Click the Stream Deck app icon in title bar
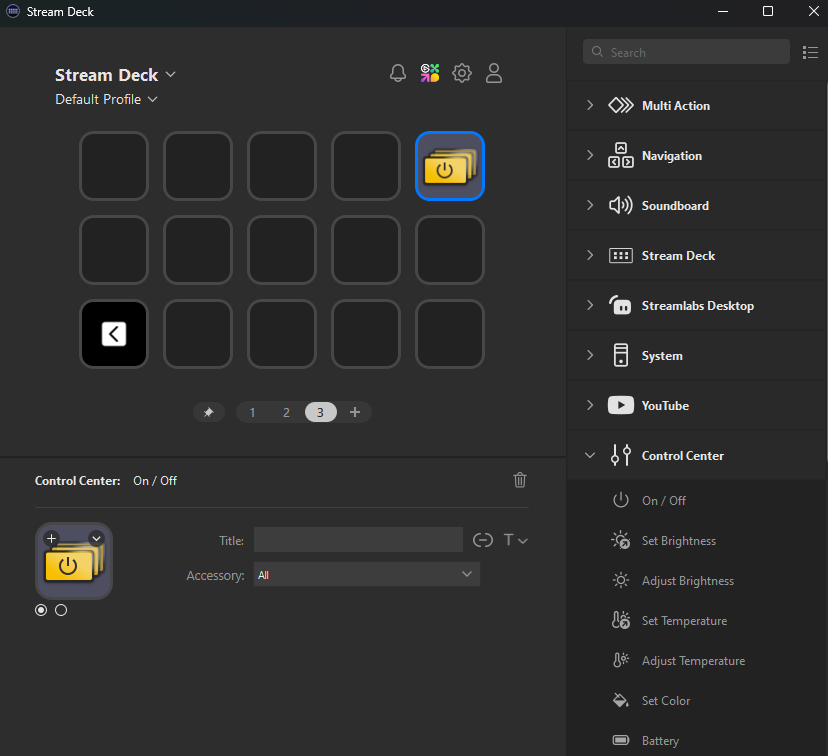Image resolution: width=828 pixels, height=756 pixels. click(x=13, y=11)
